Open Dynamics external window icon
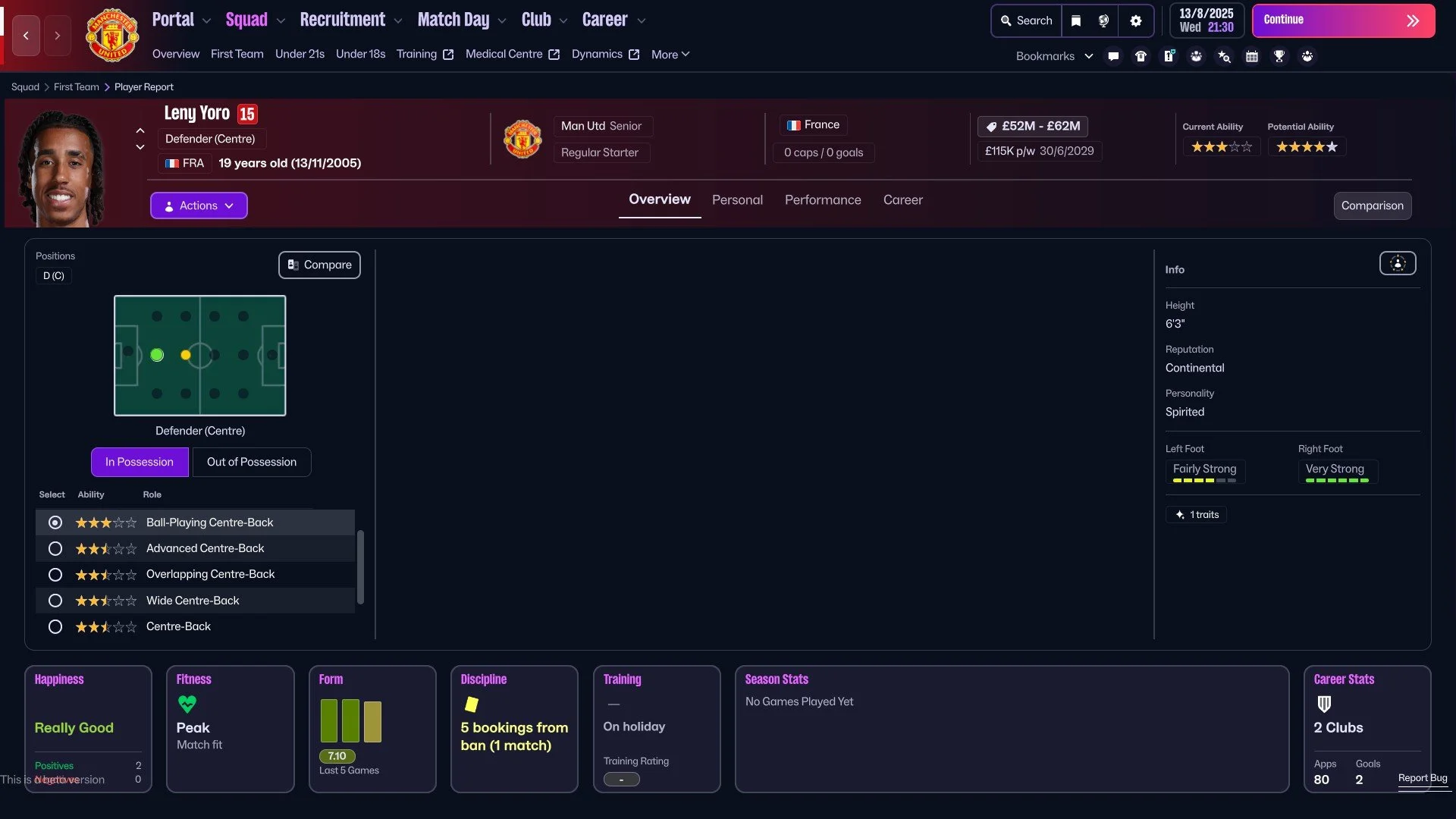 point(634,55)
